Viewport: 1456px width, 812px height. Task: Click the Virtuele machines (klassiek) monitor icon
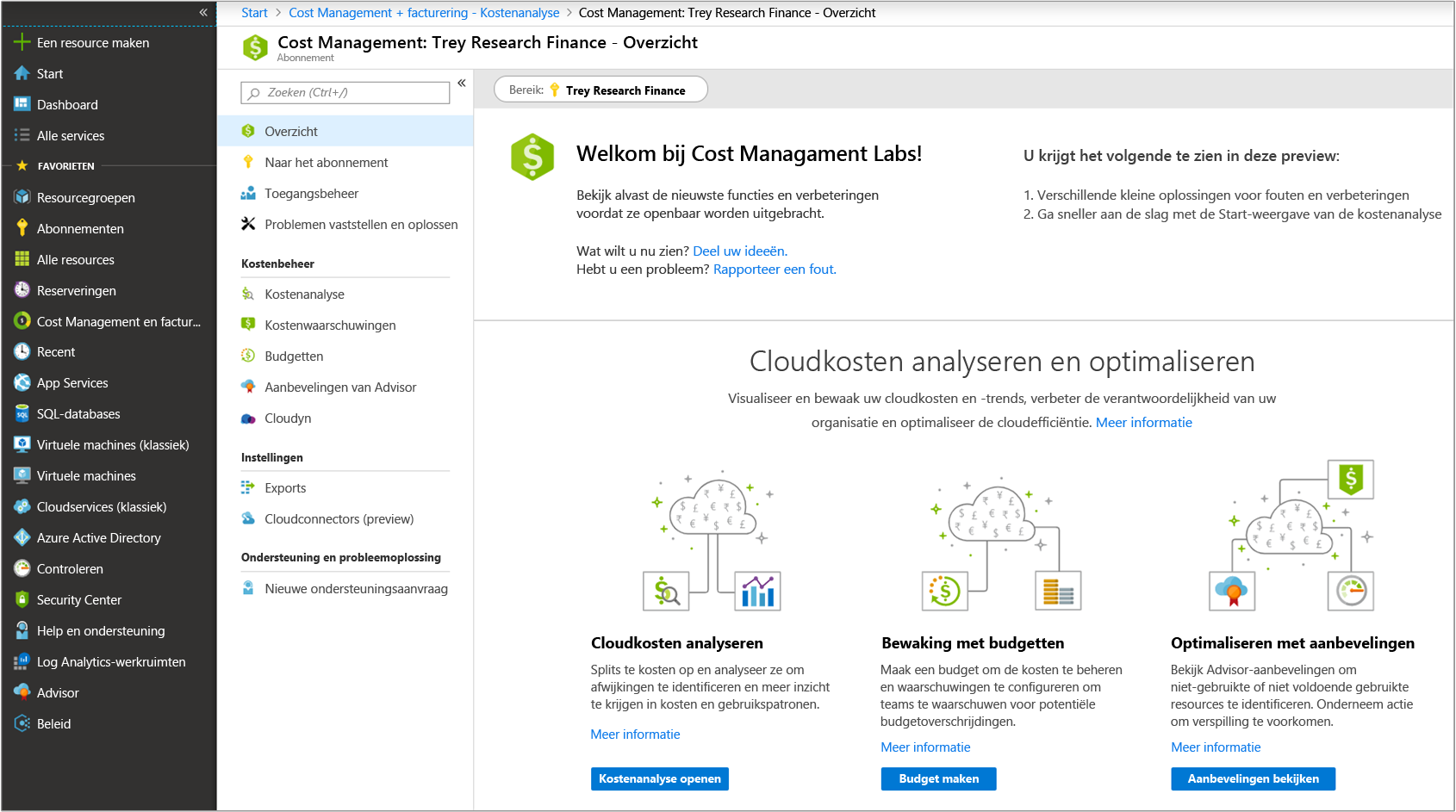pyautogui.click(x=22, y=444)
